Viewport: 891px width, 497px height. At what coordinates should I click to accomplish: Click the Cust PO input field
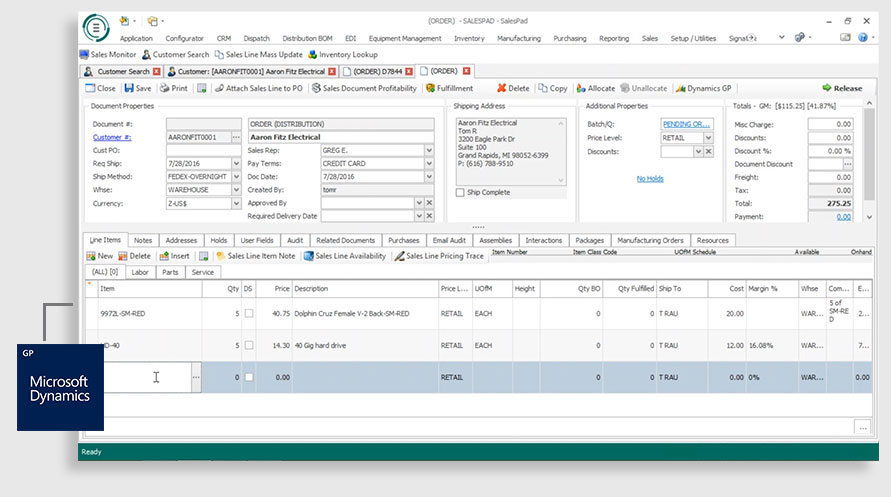click(x=204, y=150)
